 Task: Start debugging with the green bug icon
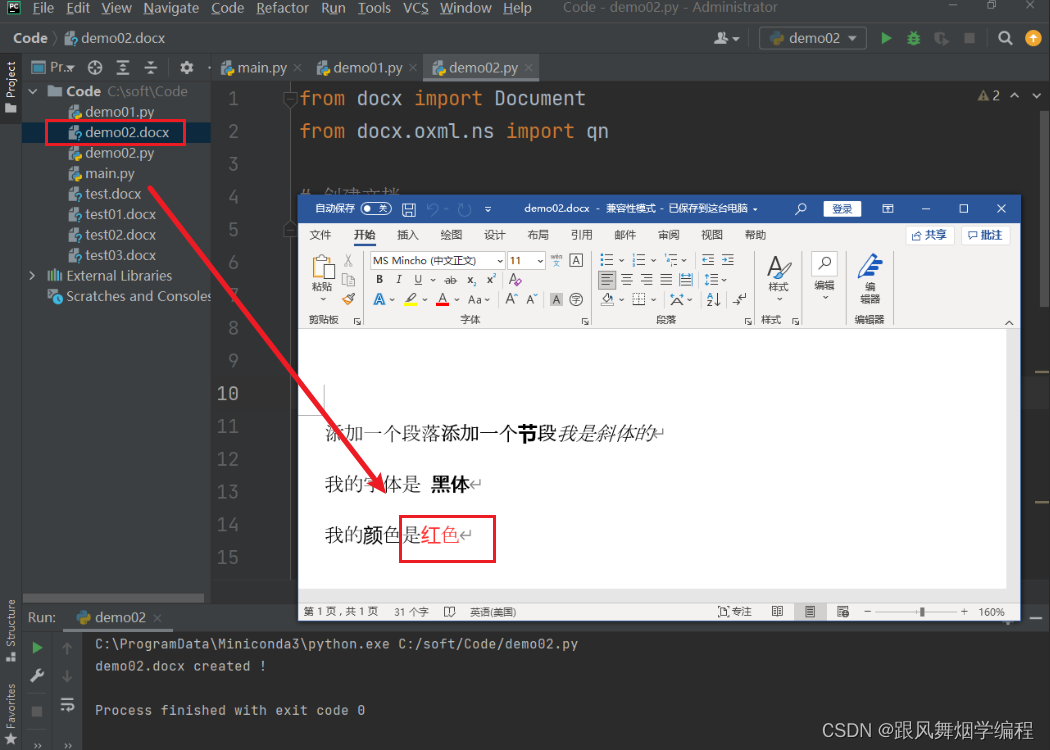tap(913, 38)
